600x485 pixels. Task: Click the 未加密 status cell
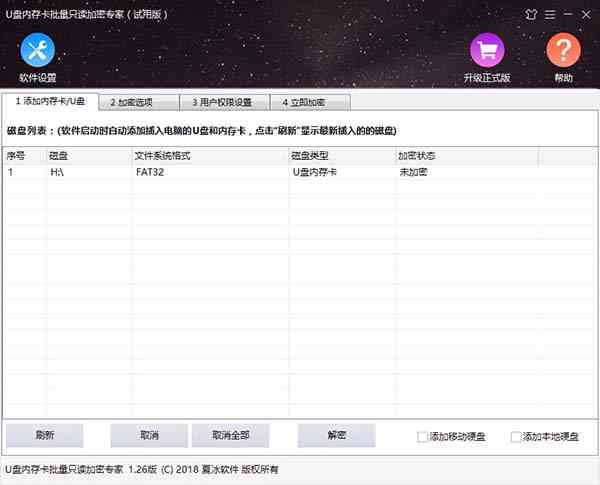tap(413, 172)
